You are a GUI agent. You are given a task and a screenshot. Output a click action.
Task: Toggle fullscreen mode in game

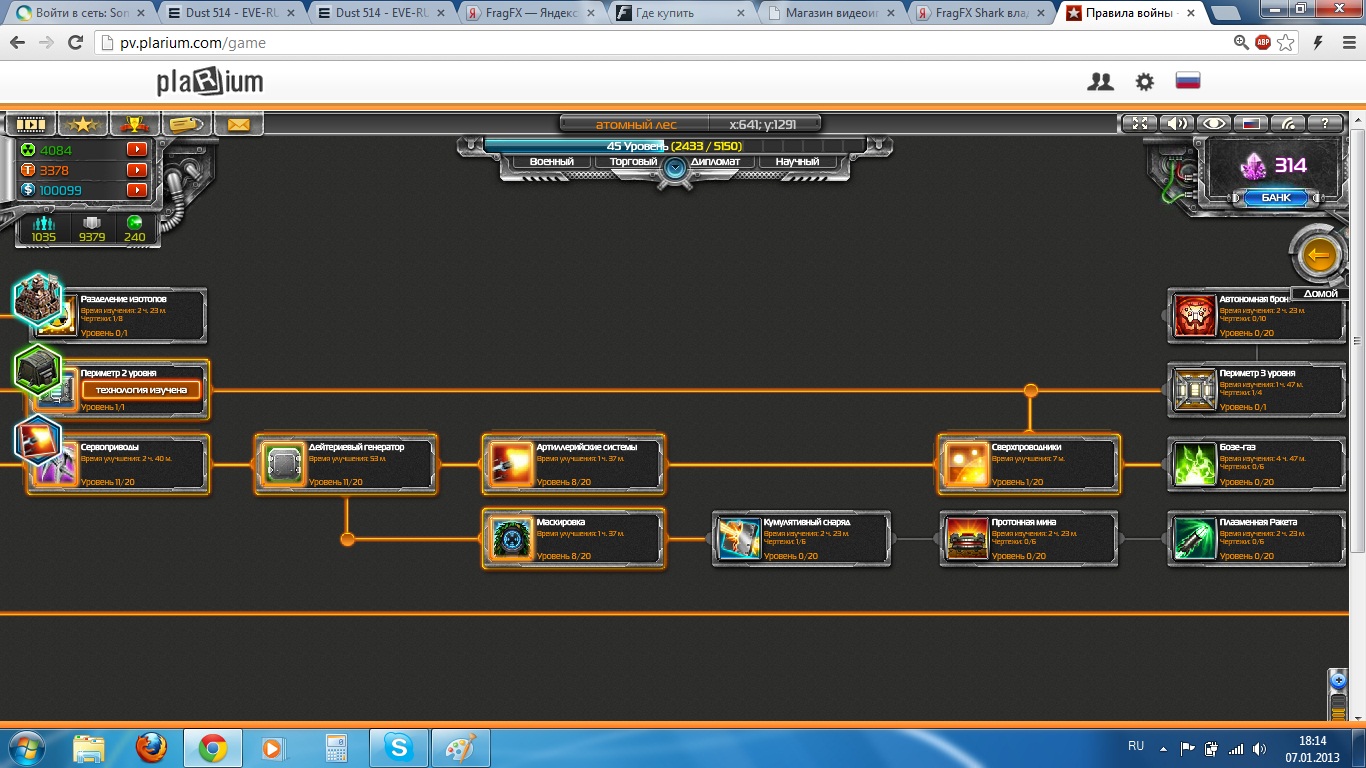1138,124
